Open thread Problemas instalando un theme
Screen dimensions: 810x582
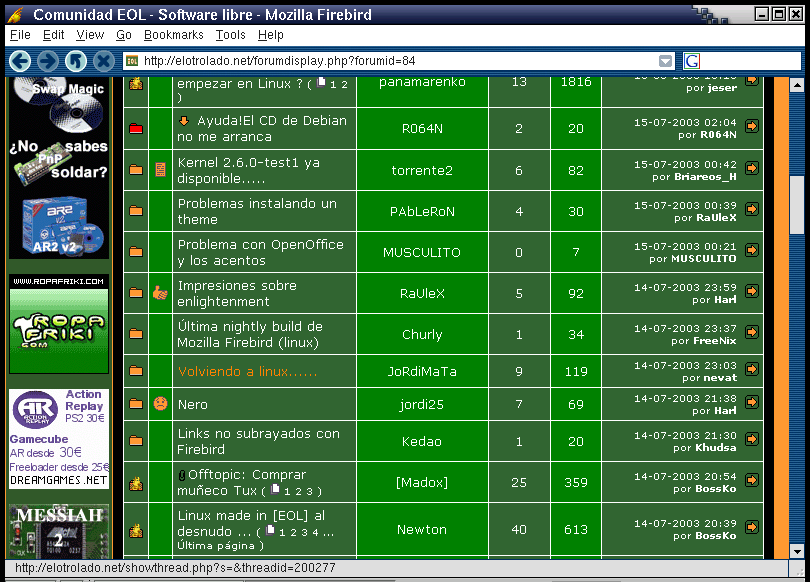click(257, 211)
